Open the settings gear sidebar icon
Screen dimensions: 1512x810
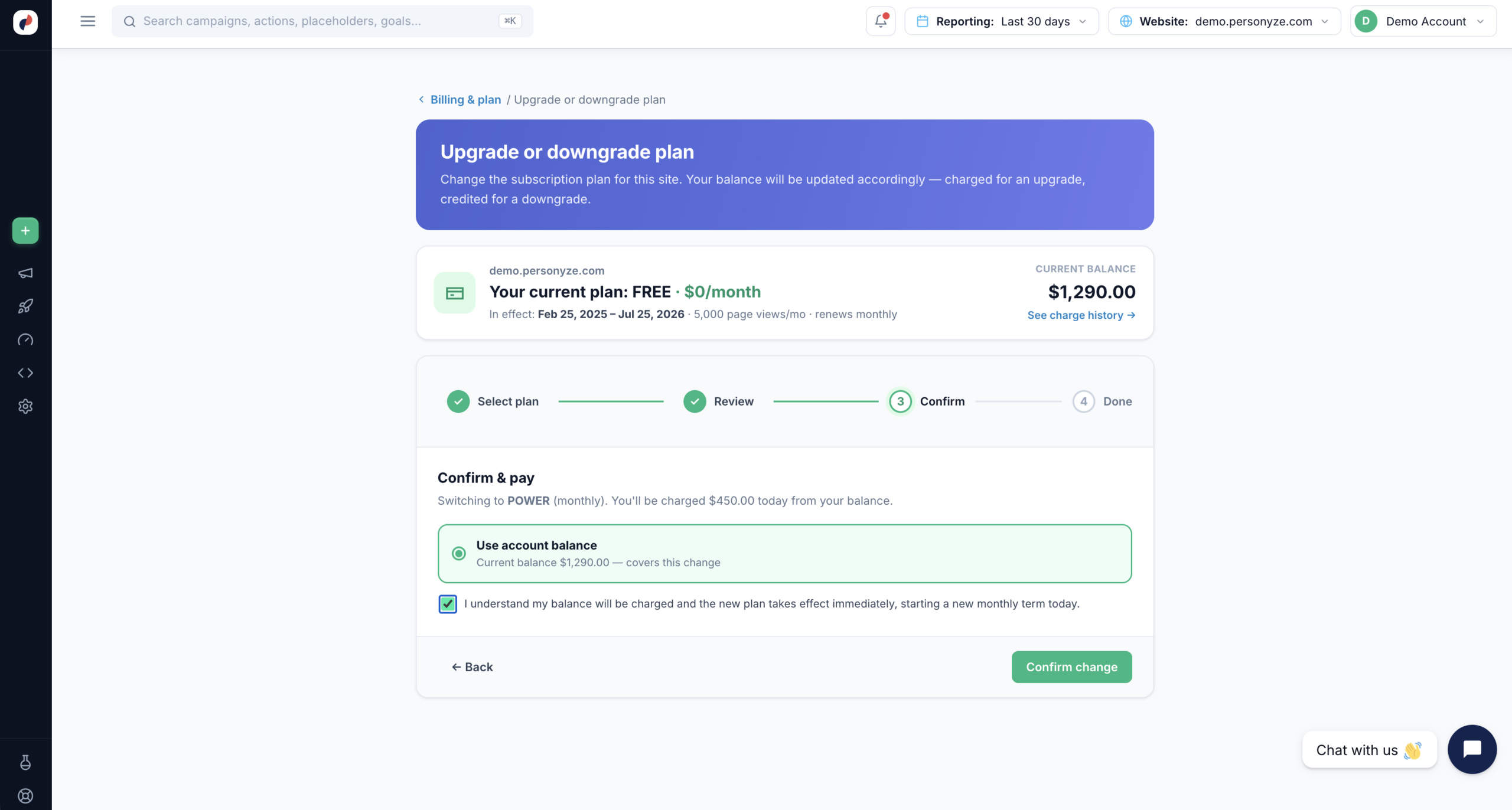pos(25,406)
